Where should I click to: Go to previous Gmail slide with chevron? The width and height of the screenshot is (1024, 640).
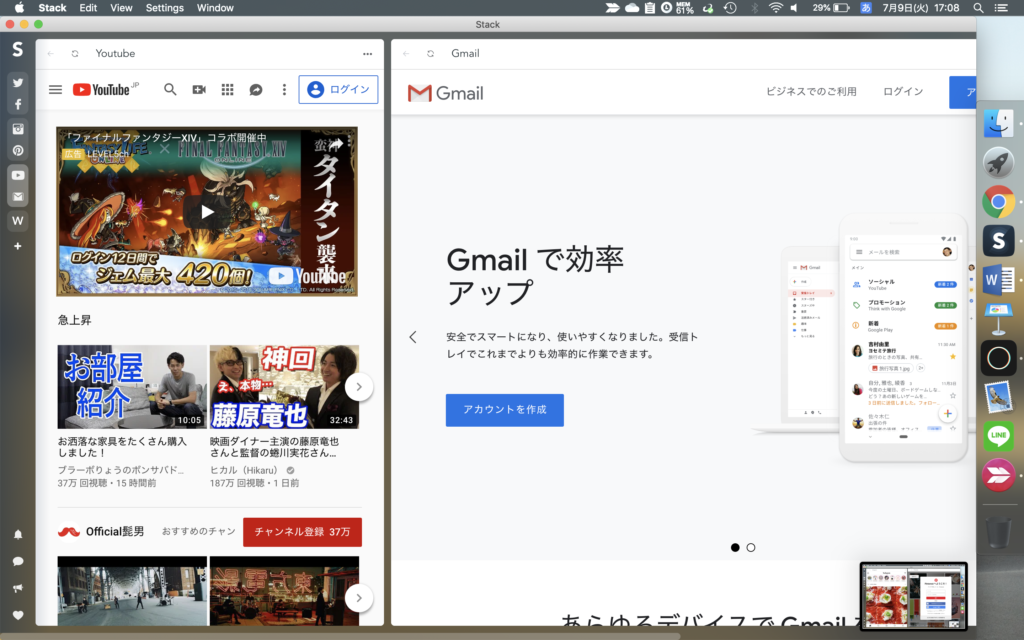coord(413,337)
